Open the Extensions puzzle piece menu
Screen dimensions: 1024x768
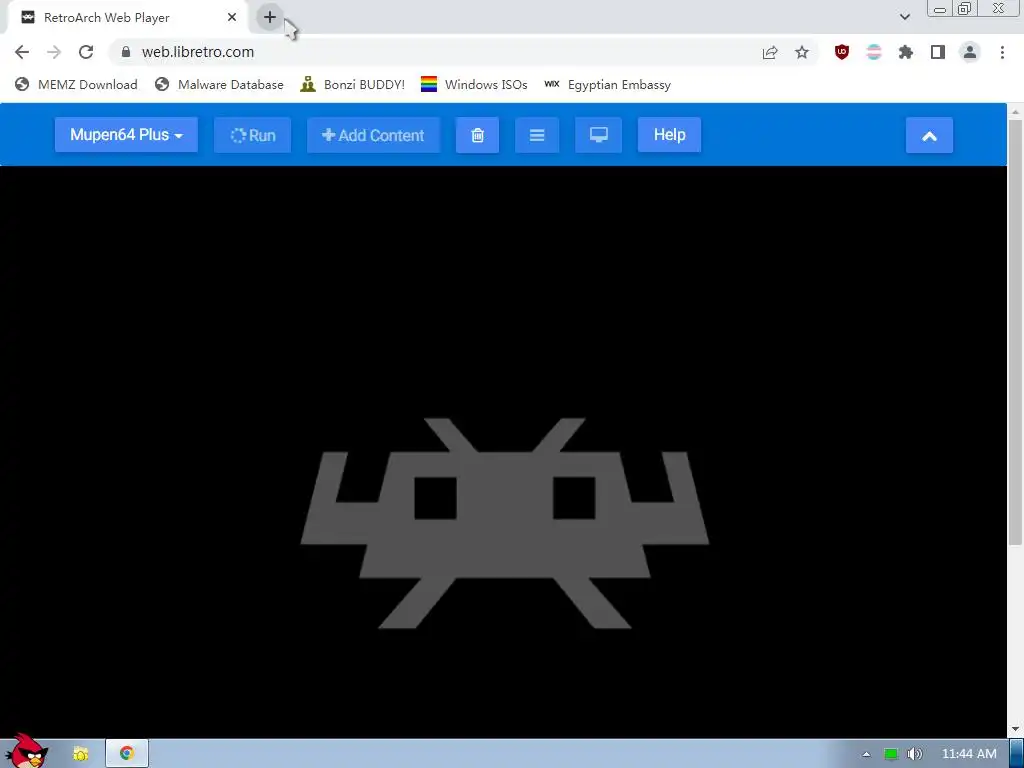(906, 52)
